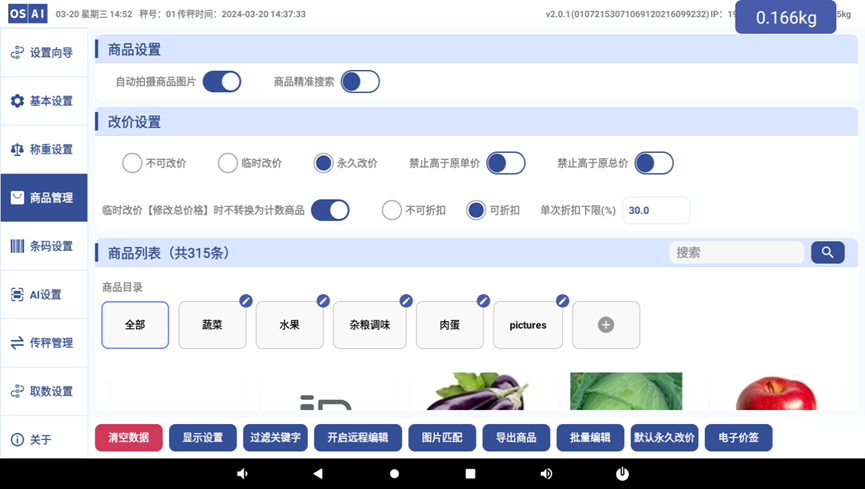Click edit pencil on 肉蛋 category
Screen dimensions: 865x489
[483, 300]
